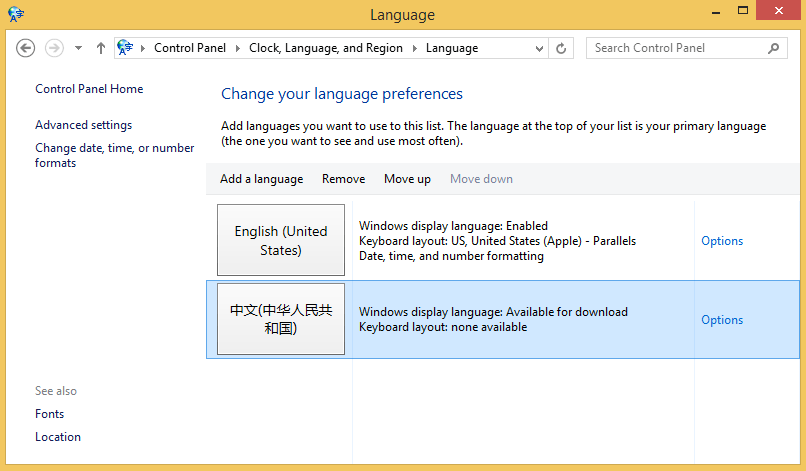This screenshot has width=806, height=471.
Task: Select the 中文(中华人民共和国) language tile
Action: 281,319
